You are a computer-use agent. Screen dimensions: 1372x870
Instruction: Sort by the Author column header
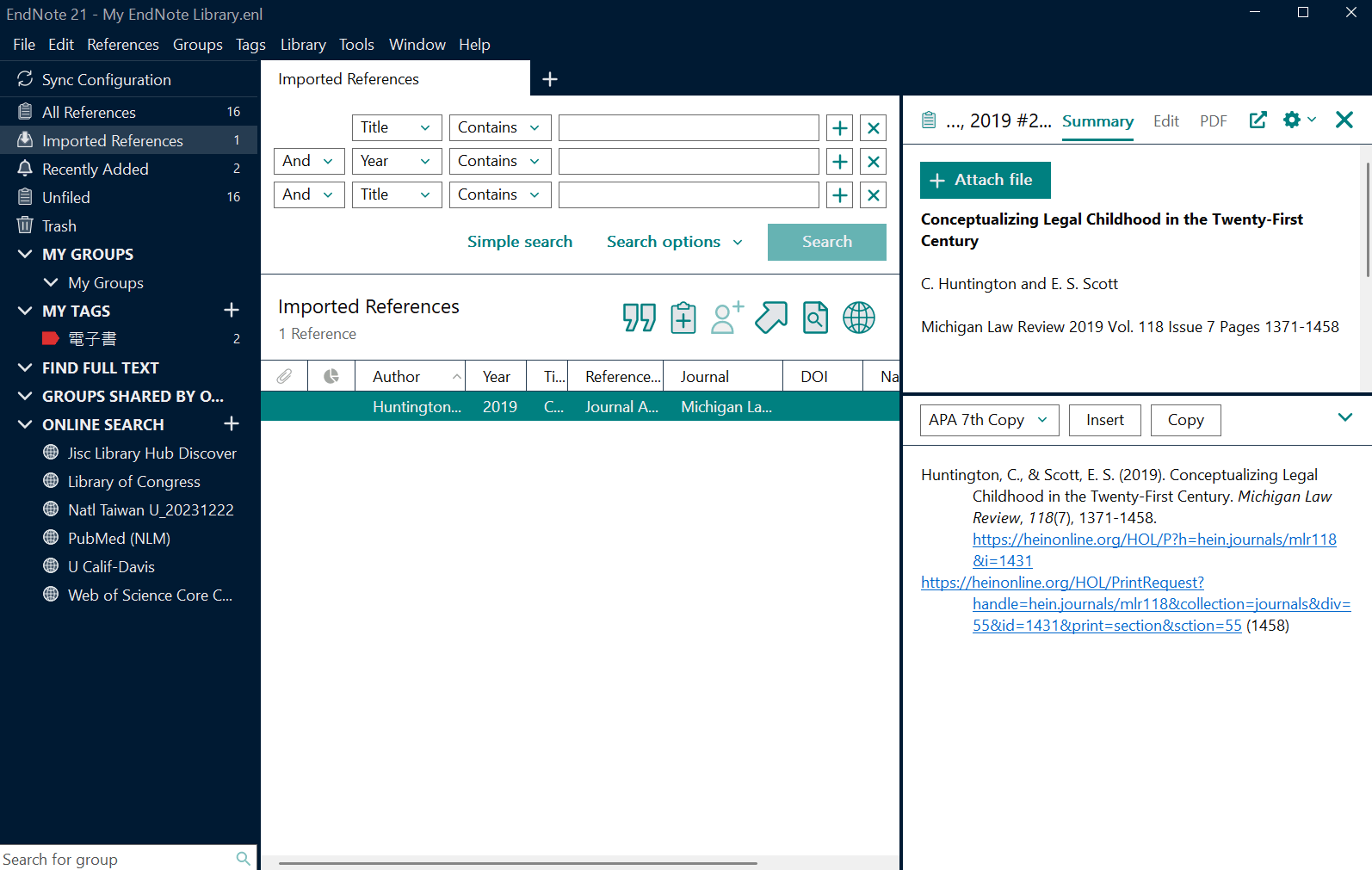coord(410,376)
